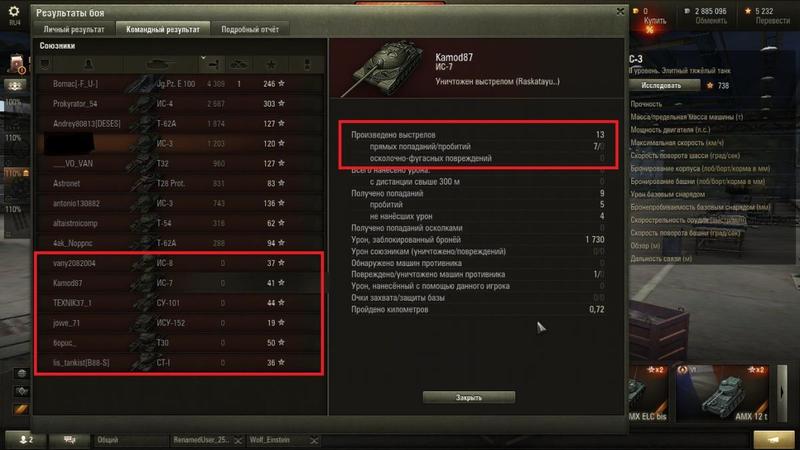Open the contacts list button
Image resolution: width=800 pixels, height=450 pixels.
point(25,440)
